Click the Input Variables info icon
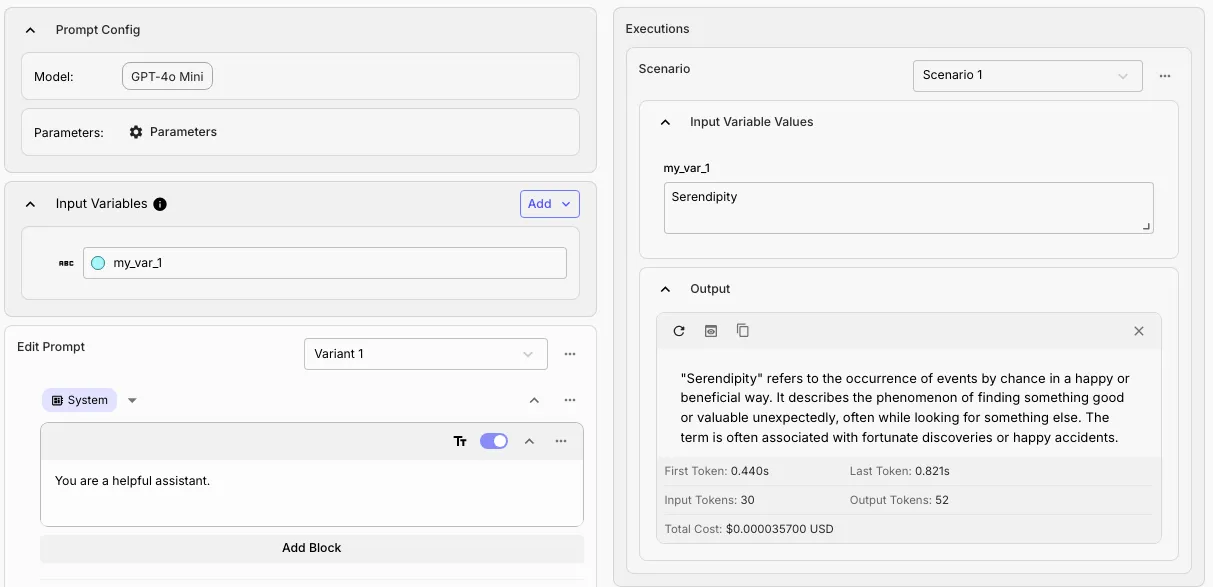 [x=160, y=204]
